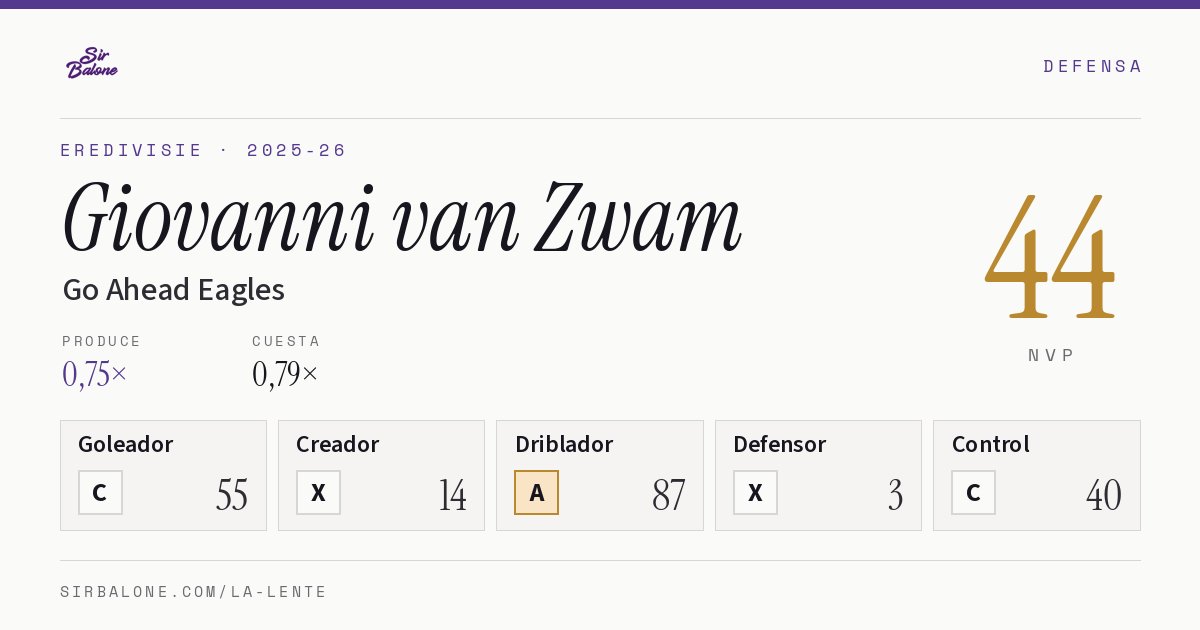The image size is (1200, 630).
Task: Click the PRODUCE label
Action: click(x=102, y=341)
